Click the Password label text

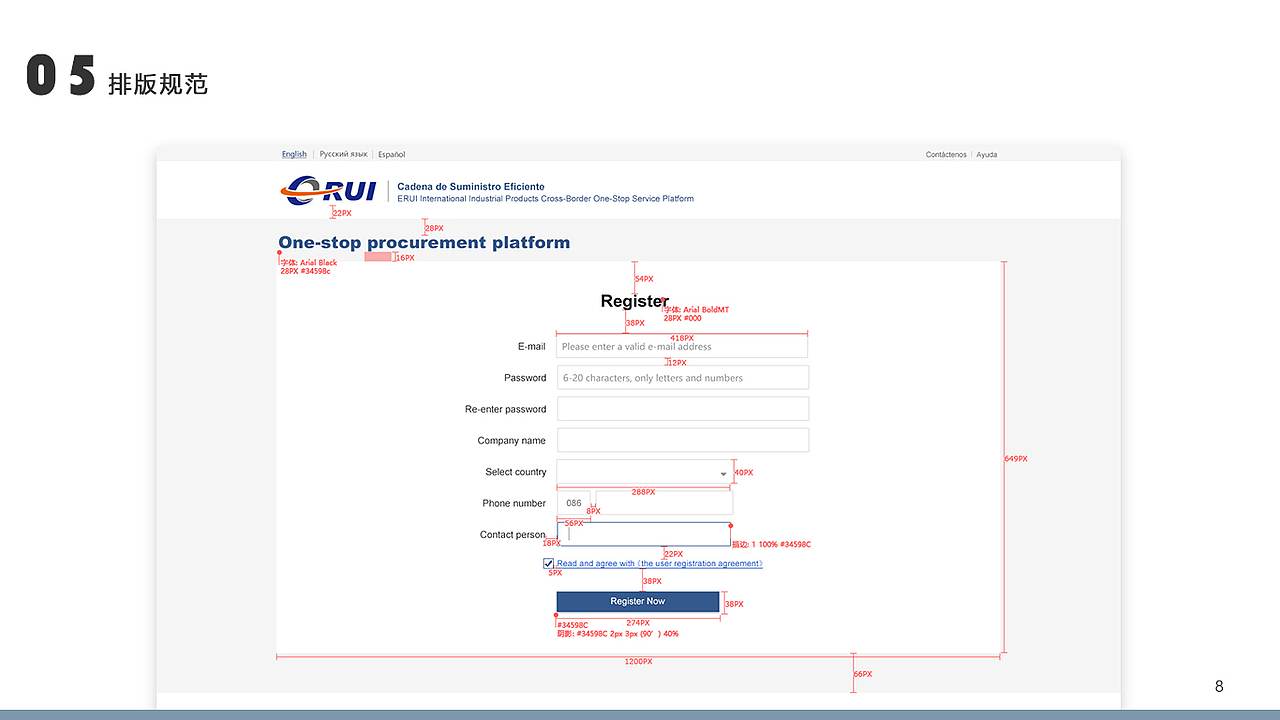coord(525,378)
